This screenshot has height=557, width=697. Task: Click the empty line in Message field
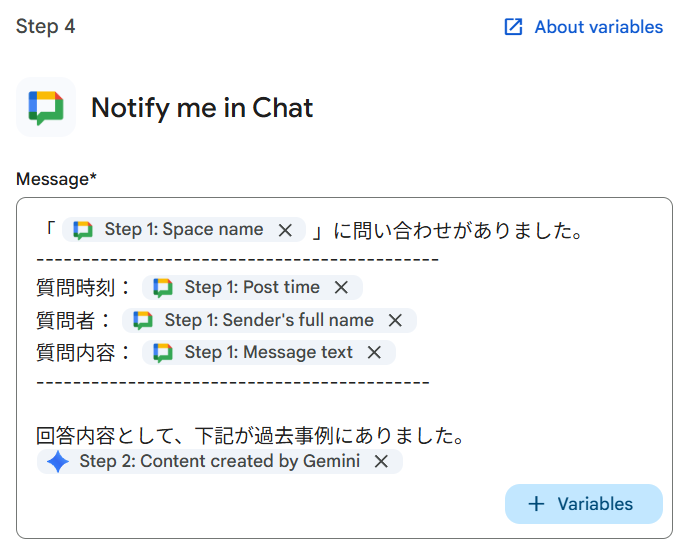coord(300,409)
